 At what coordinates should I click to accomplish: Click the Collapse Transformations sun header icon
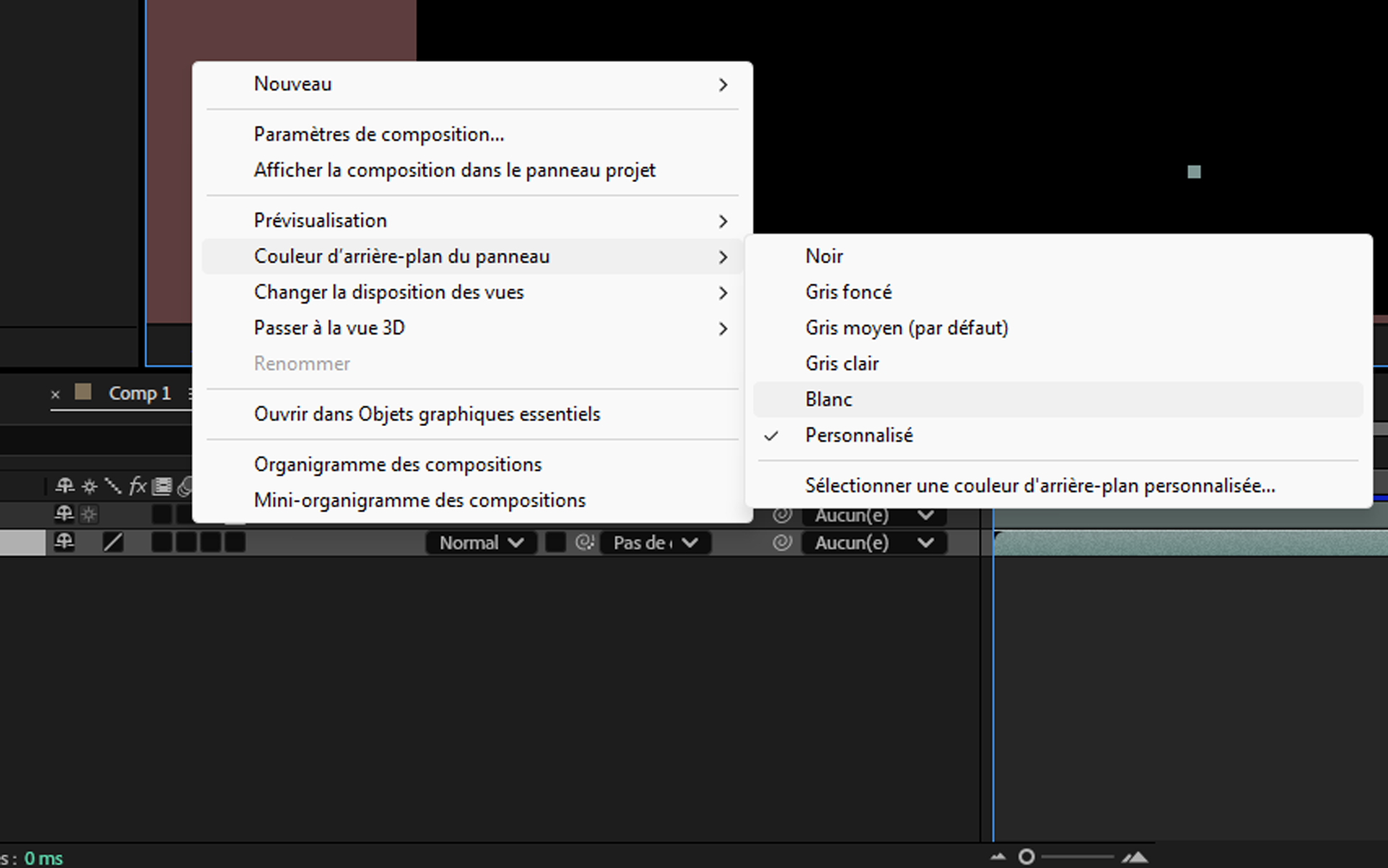tap(89, 487)
